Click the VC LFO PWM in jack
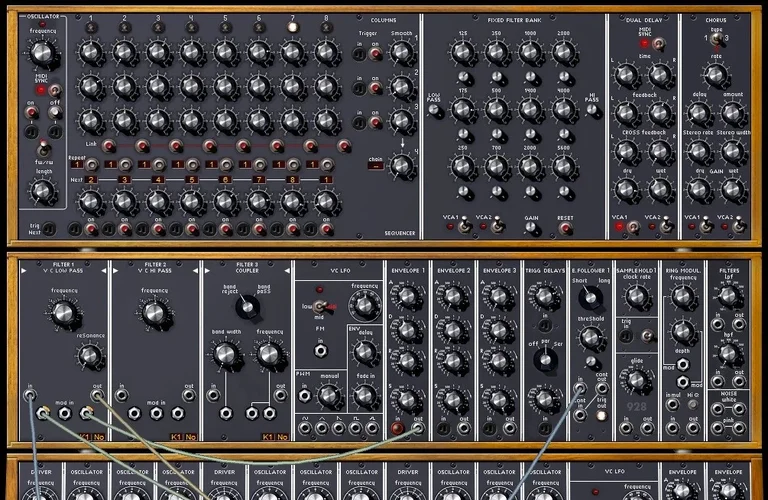The image size is (768, 500). click(x=304, y=395)
